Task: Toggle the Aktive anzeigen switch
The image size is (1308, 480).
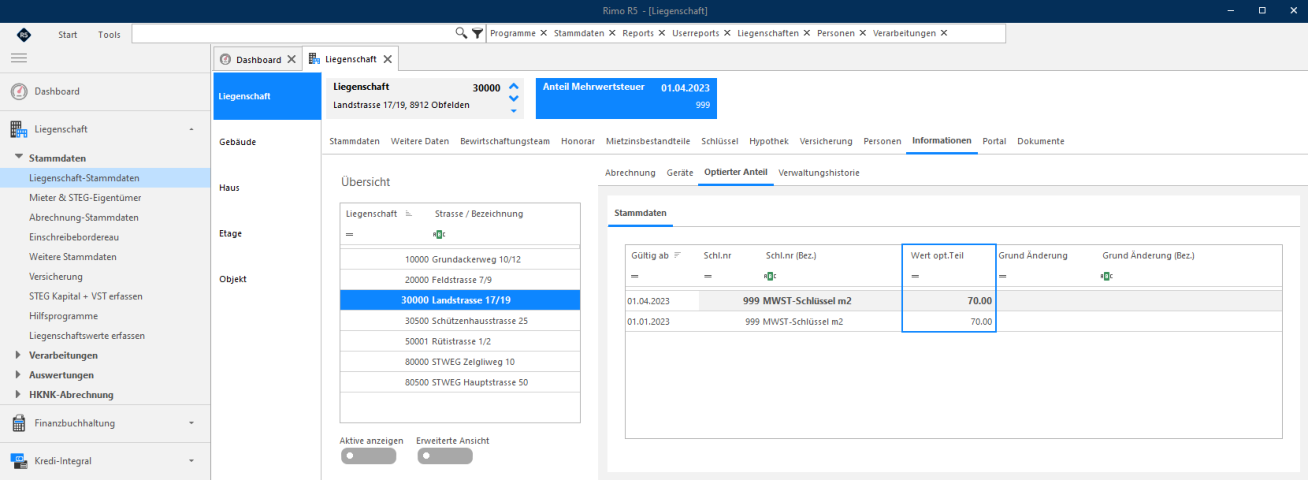Action: point(368,456)
